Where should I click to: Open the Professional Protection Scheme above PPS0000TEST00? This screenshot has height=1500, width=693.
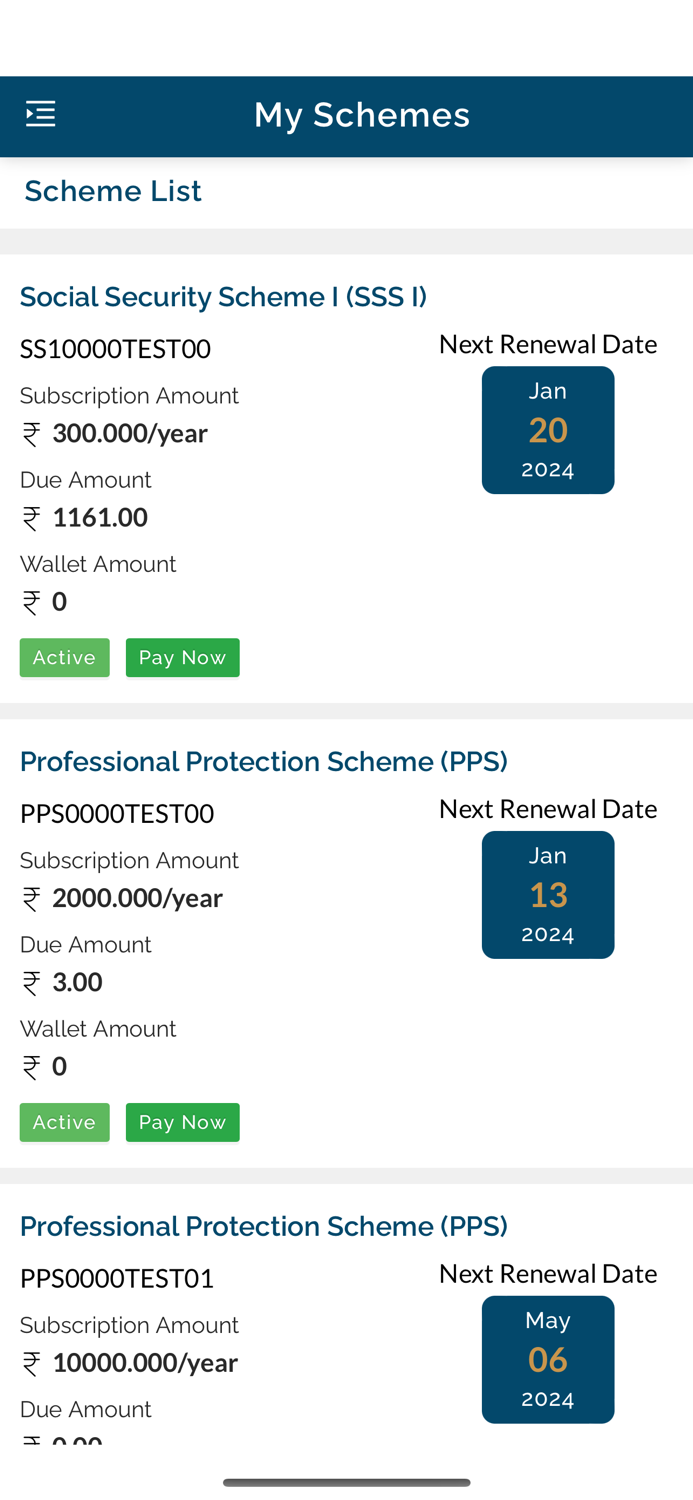[x=264, y=762]
